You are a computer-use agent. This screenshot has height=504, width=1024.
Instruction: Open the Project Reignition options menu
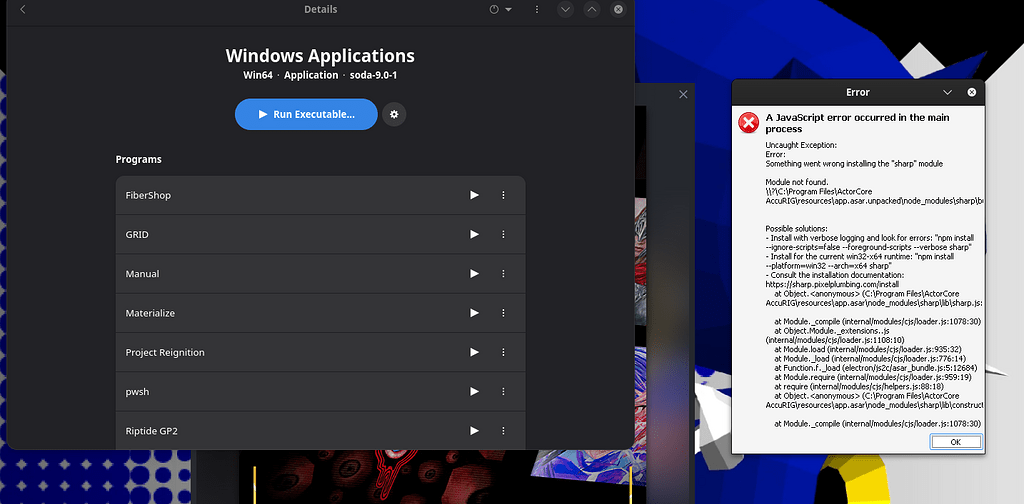tap(504, 353)
